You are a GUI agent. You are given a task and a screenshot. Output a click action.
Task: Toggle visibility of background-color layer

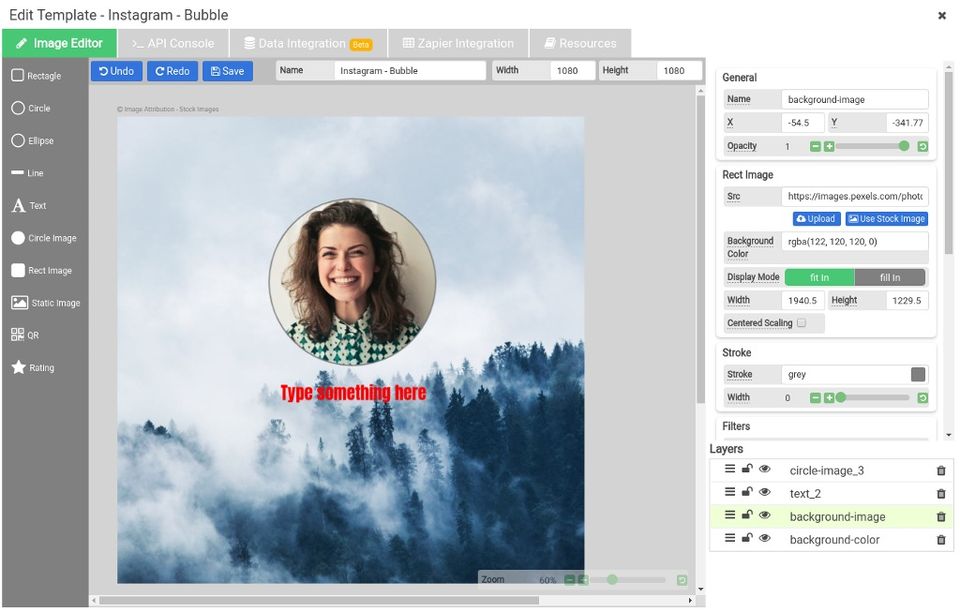(765, 538)
